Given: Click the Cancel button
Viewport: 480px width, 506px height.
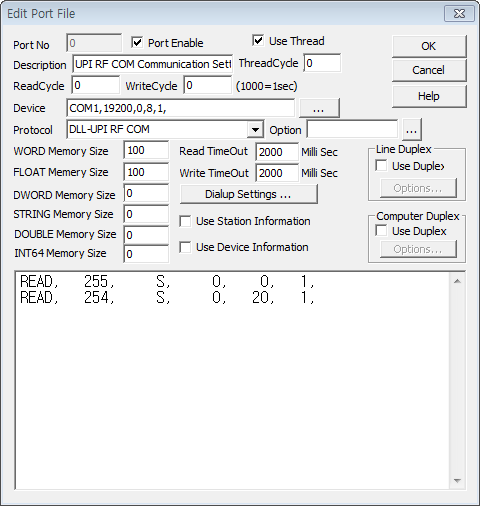Looking at the screenshot, I should click(429, 70).
